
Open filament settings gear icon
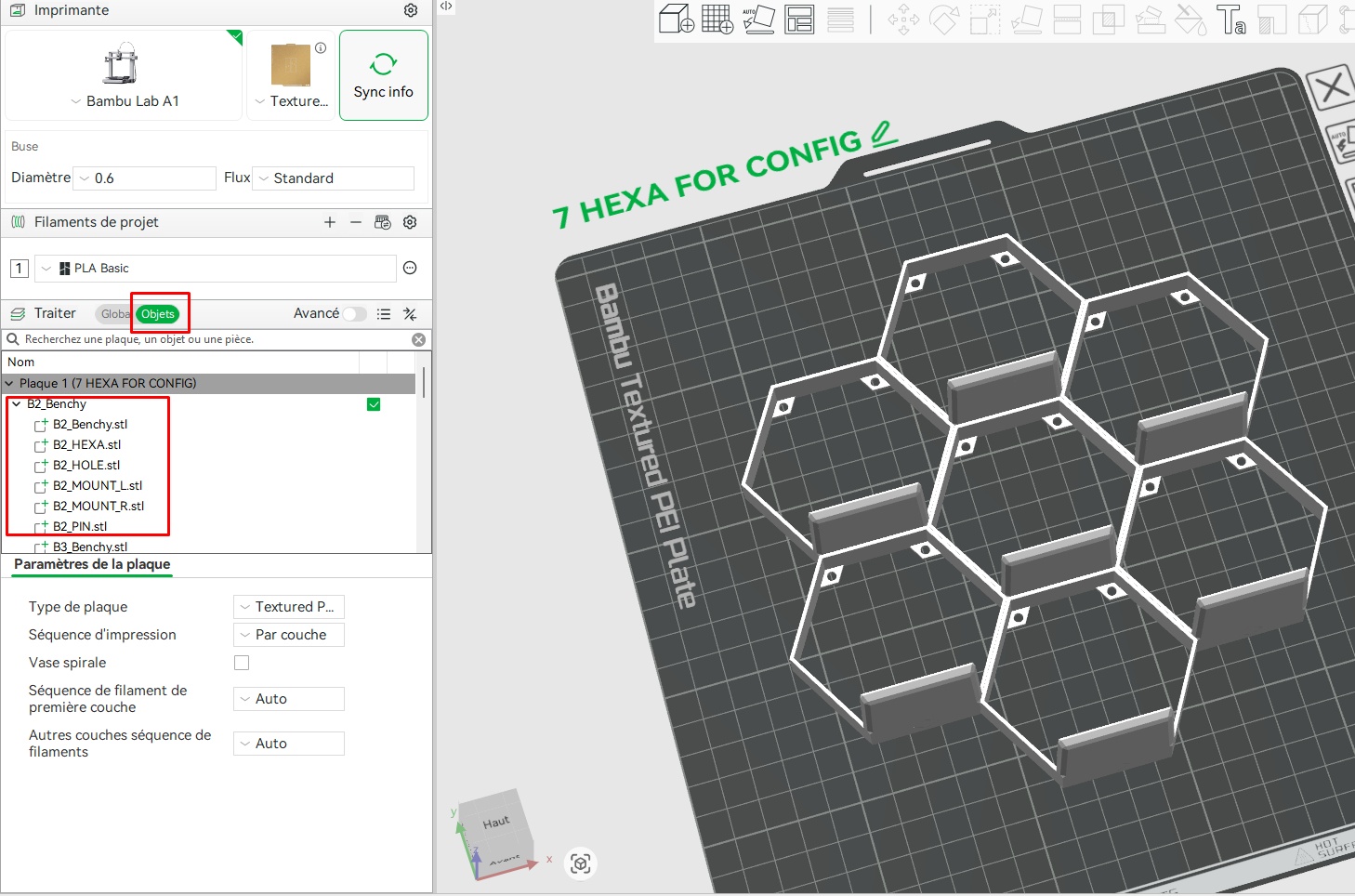(410, 222)
